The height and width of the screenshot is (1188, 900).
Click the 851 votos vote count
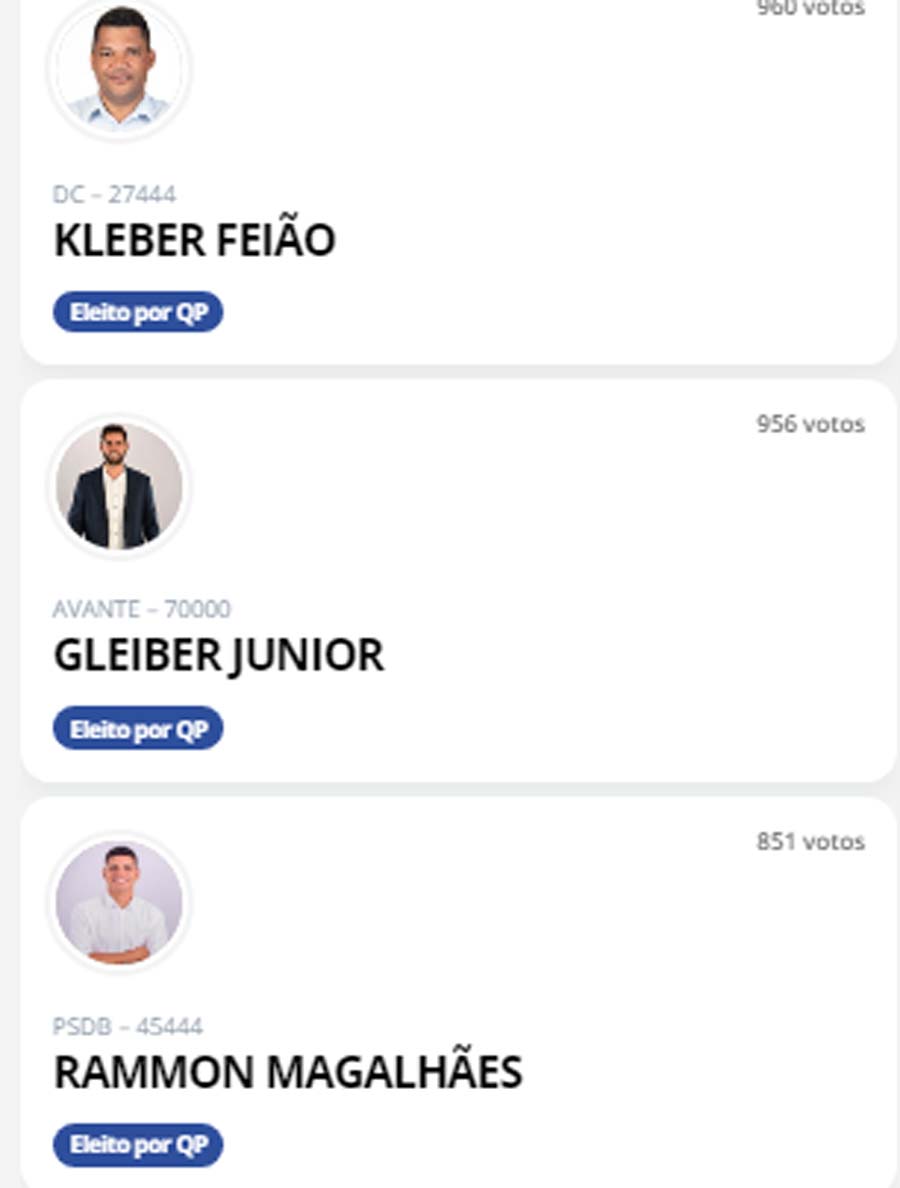point(810,842)
